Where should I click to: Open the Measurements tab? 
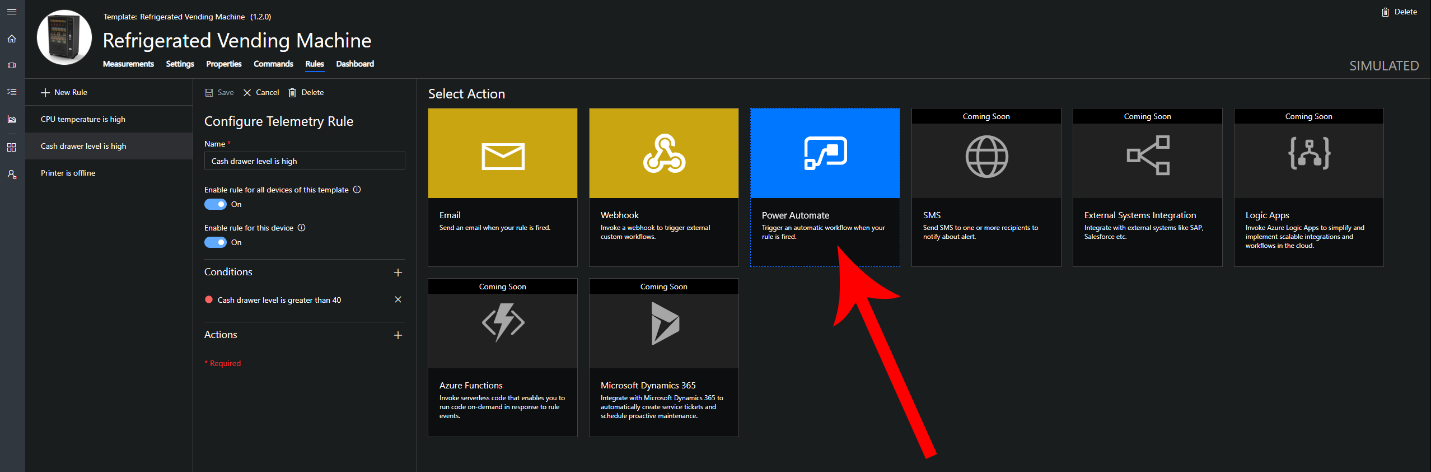coord(128,64)
